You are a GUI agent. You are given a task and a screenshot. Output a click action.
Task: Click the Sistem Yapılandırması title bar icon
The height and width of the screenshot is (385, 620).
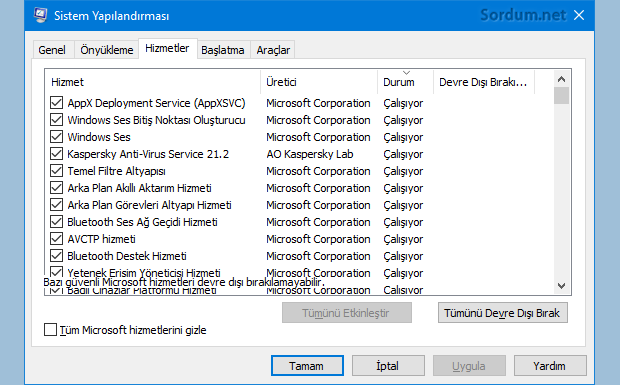[40, 15]
